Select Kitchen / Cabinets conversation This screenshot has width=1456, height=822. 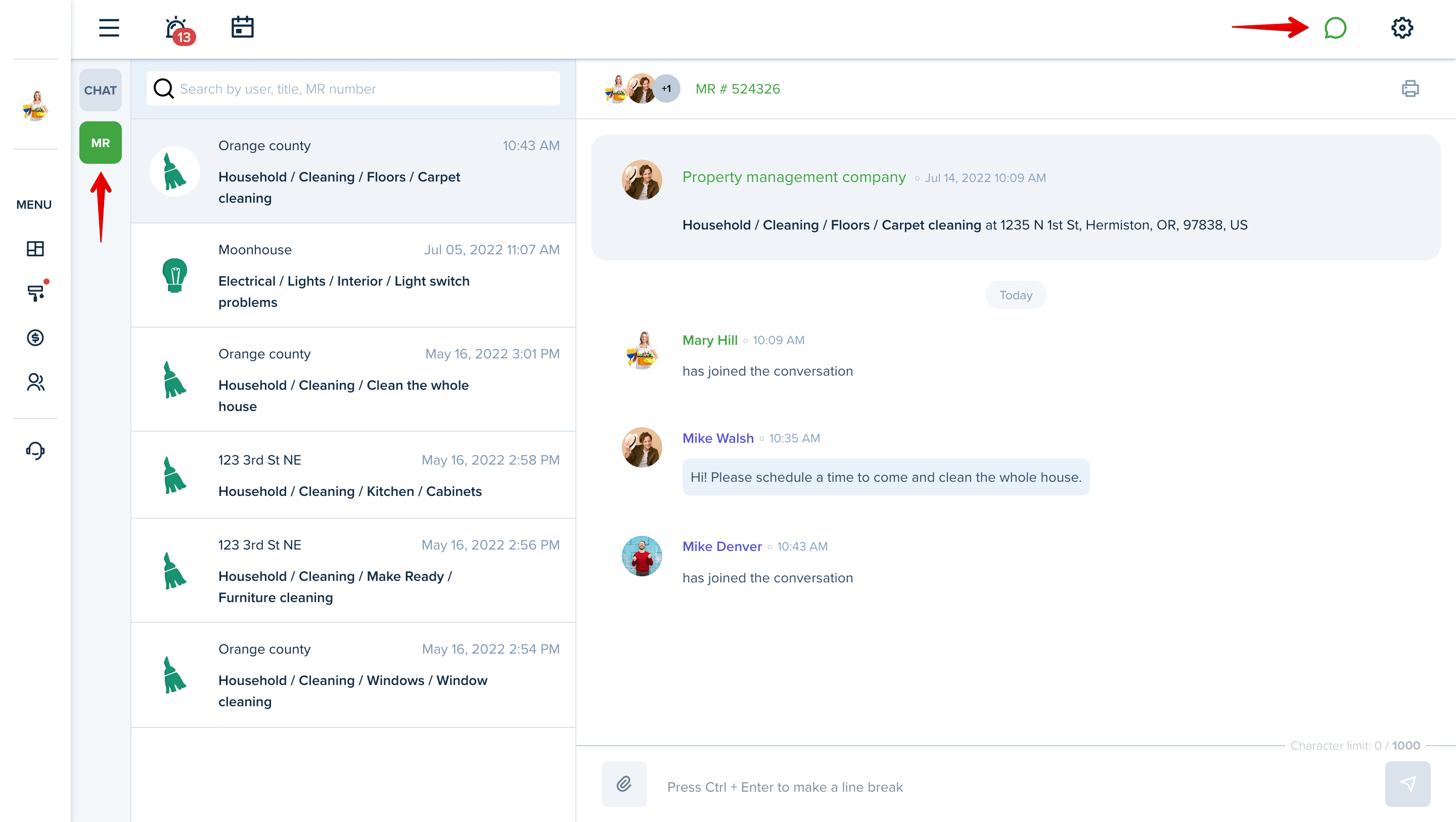pos(353,475)
